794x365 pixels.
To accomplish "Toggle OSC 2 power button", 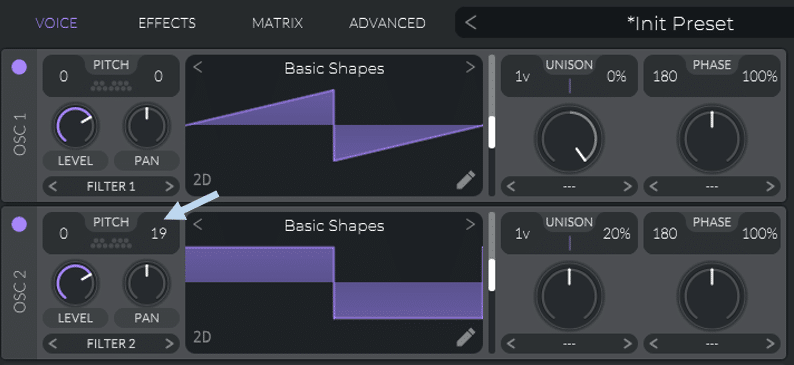I will click(x=19, y=223).
